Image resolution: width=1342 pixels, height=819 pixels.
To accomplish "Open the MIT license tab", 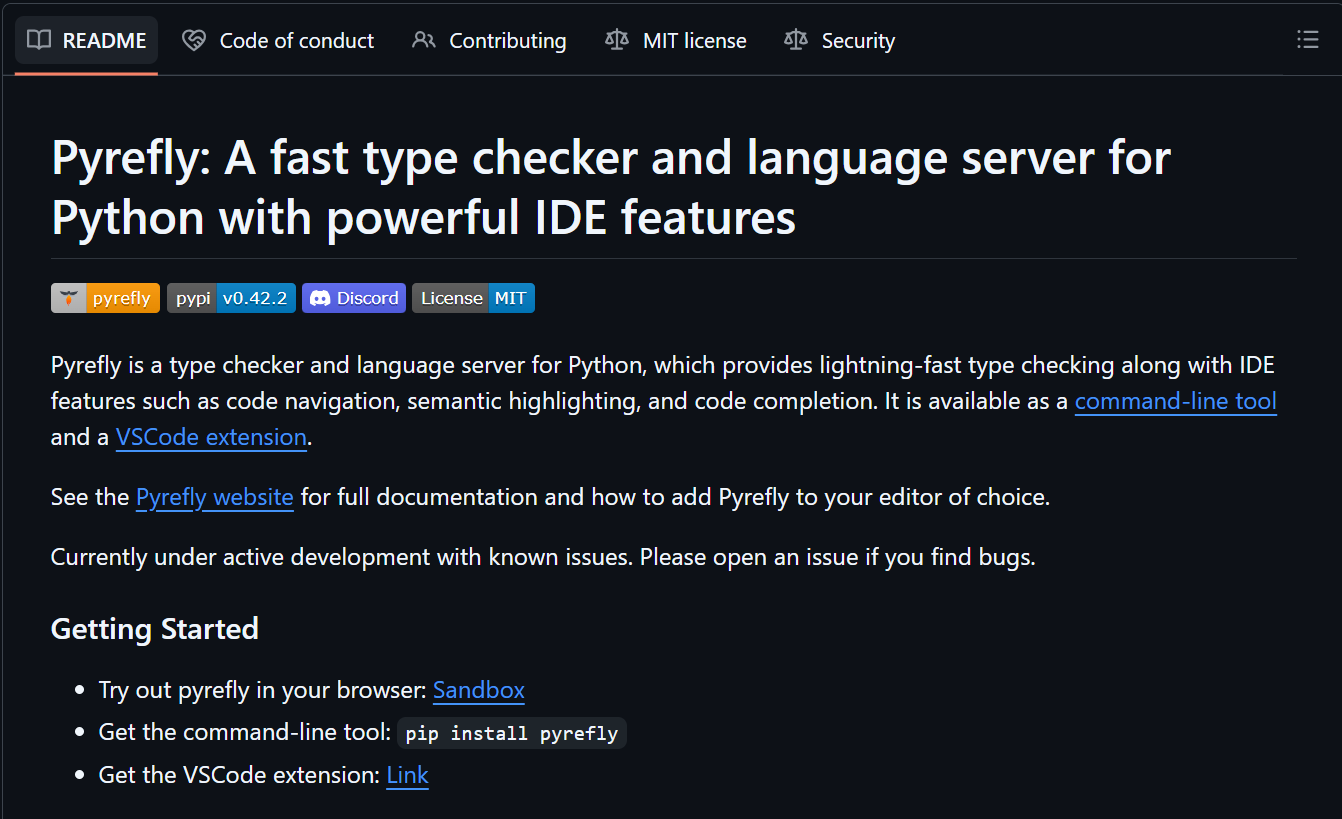I will pyautogui.click(x=676, y=40).
